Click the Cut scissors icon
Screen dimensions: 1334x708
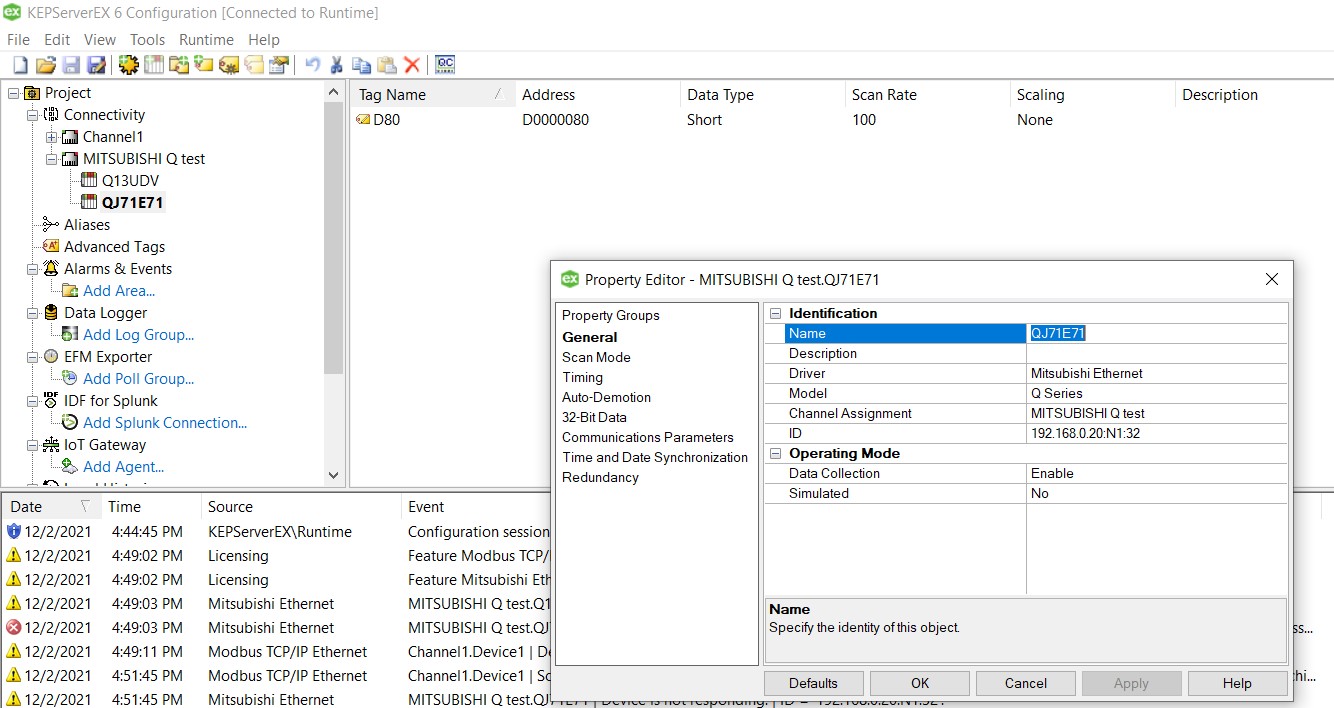337,65
